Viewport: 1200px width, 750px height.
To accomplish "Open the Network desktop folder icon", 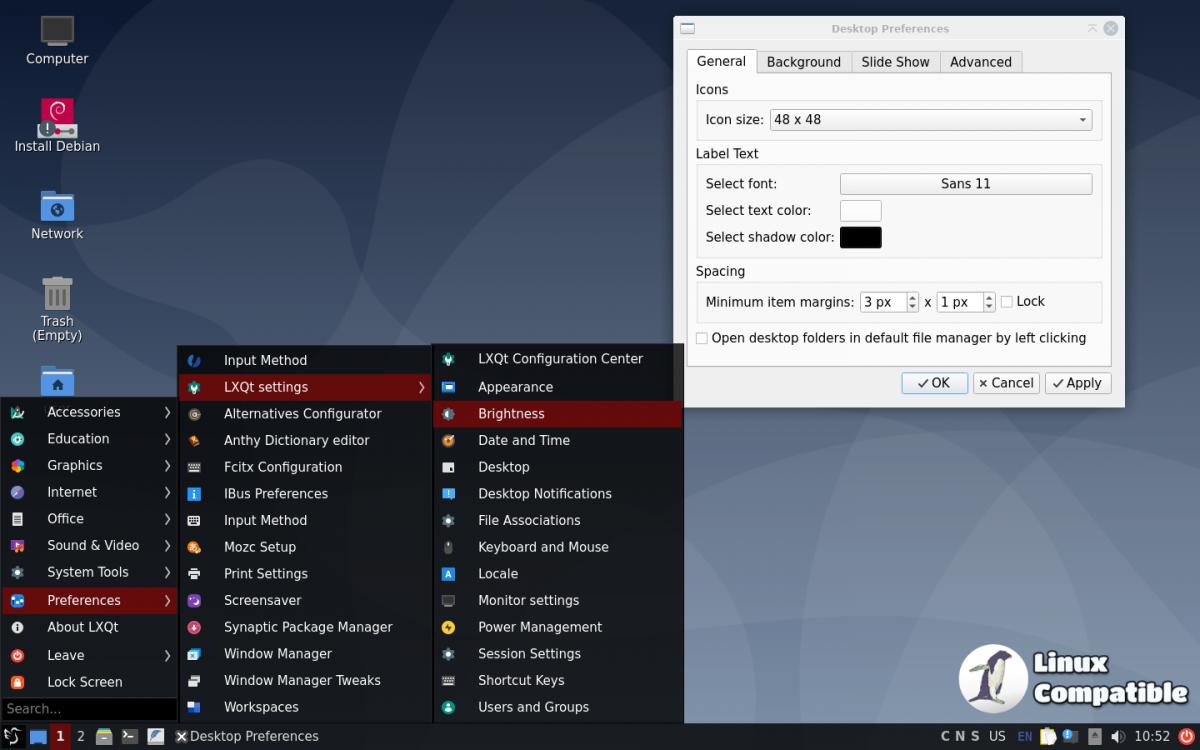I will coord(57,206).
